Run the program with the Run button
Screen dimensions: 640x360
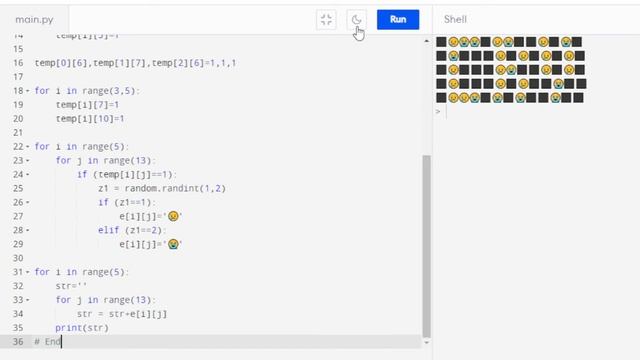coord(398,20)
